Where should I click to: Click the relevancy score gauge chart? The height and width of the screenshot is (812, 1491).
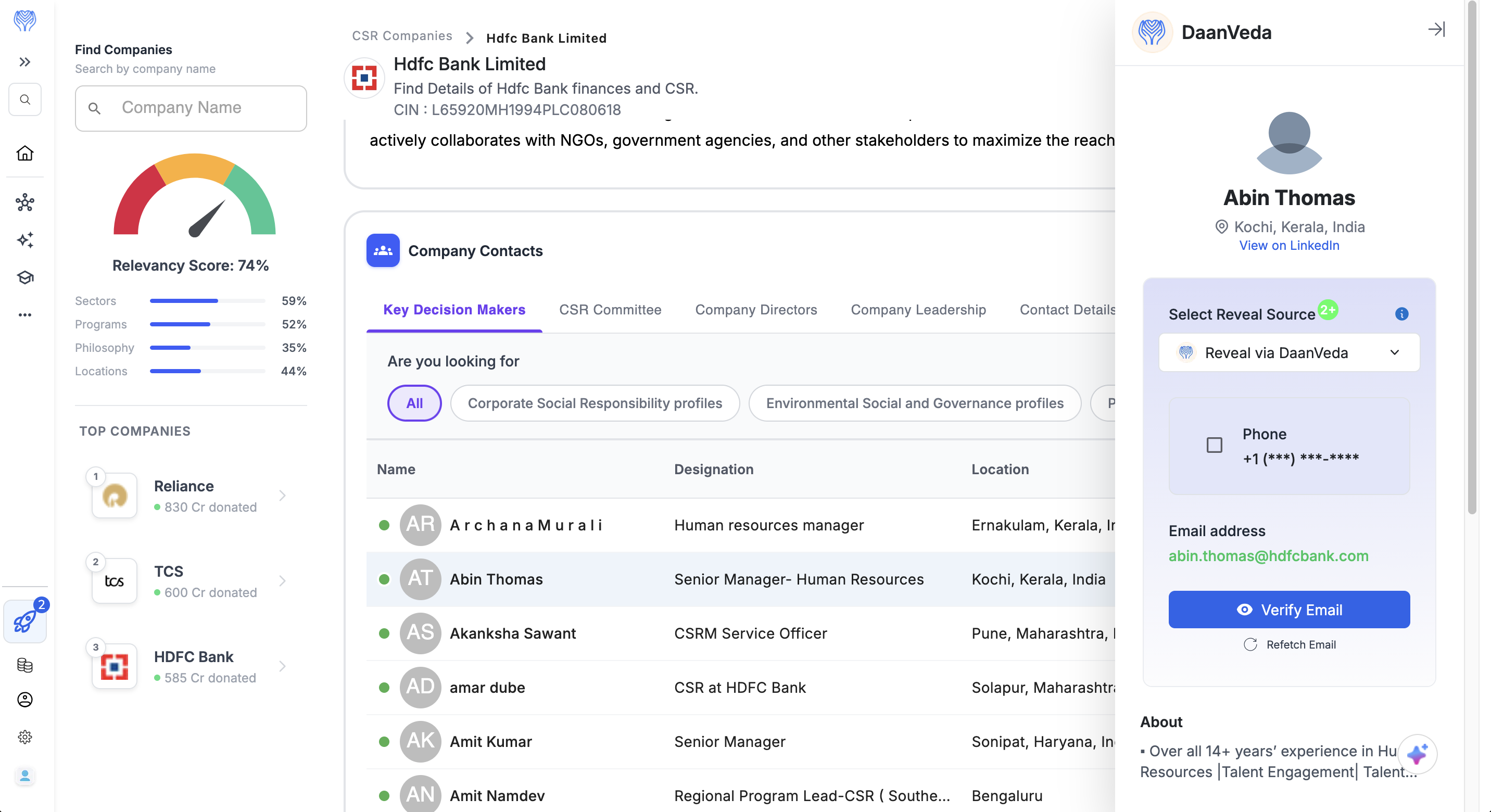point(195,195)
